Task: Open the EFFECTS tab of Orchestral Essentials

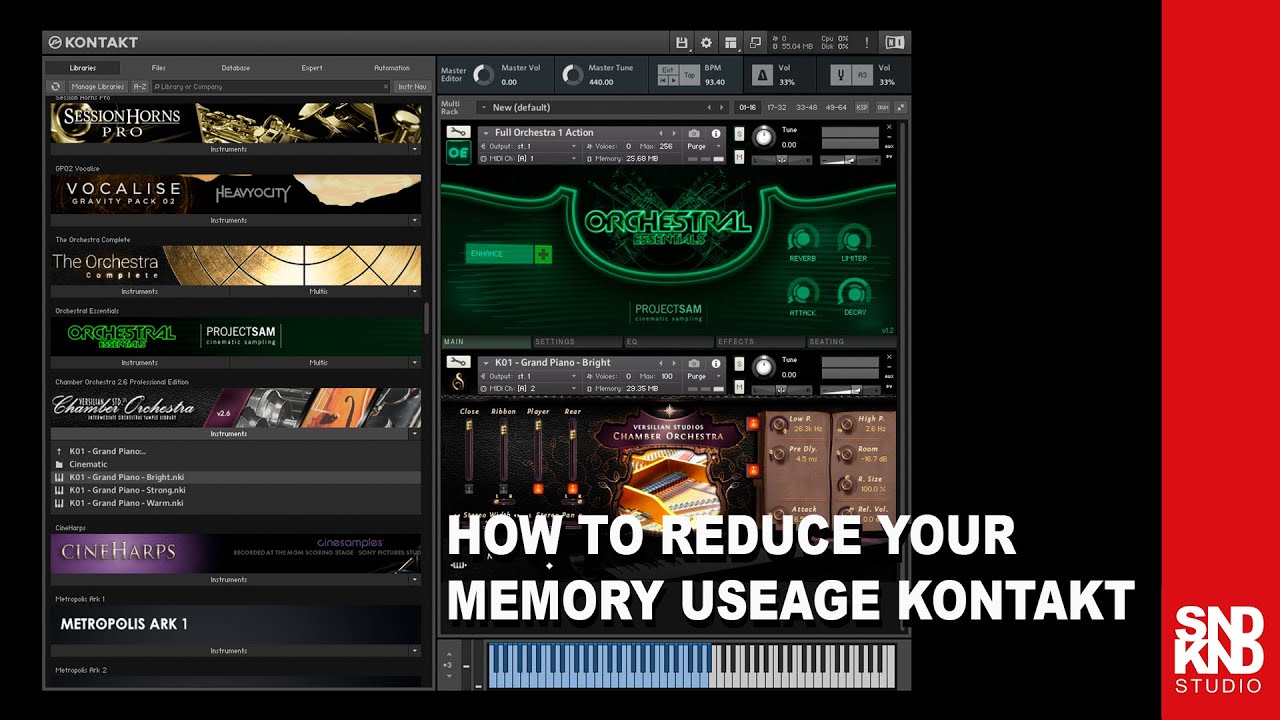Action: [x=760, y=342]
